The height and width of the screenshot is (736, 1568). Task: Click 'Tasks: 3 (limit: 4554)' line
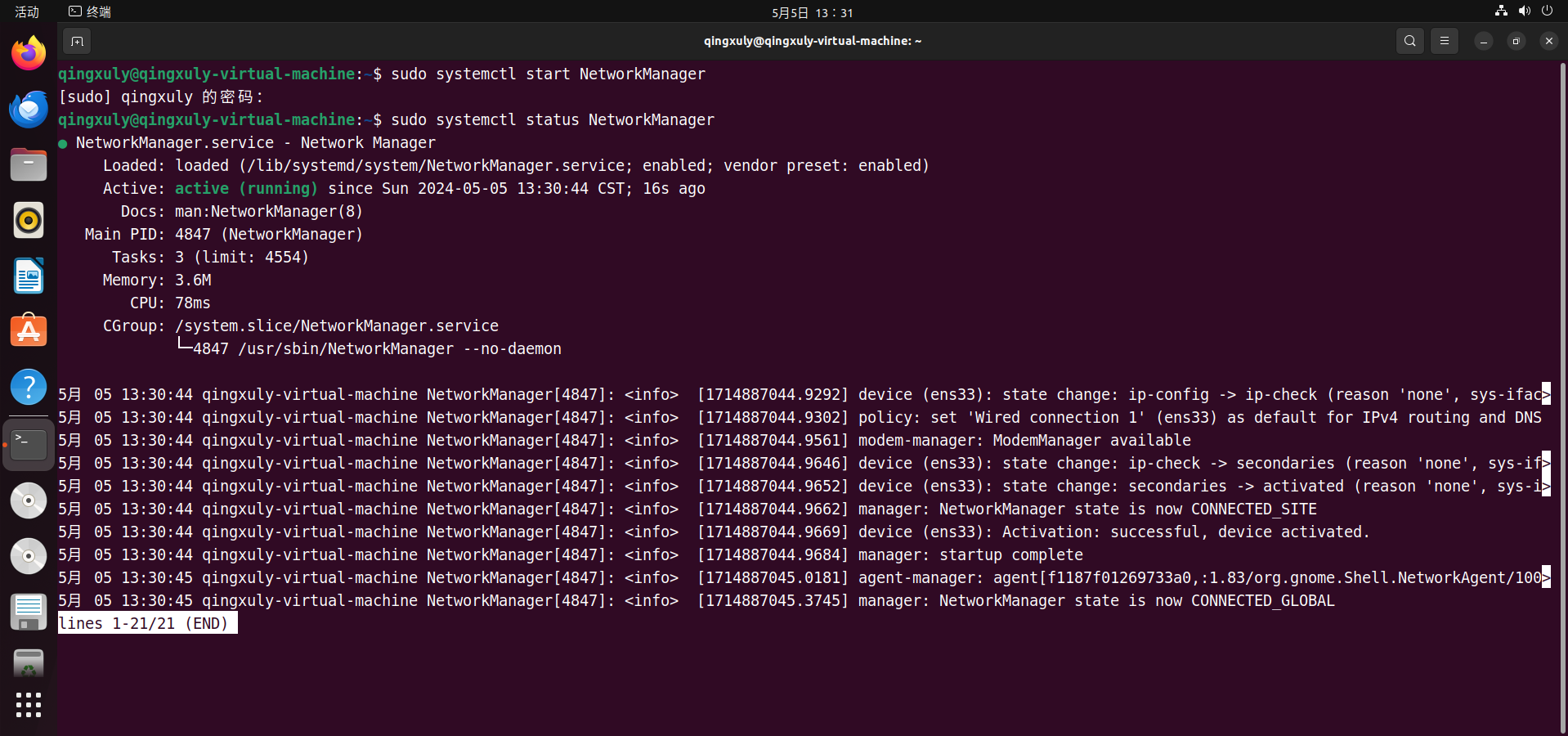pos(210,258)
